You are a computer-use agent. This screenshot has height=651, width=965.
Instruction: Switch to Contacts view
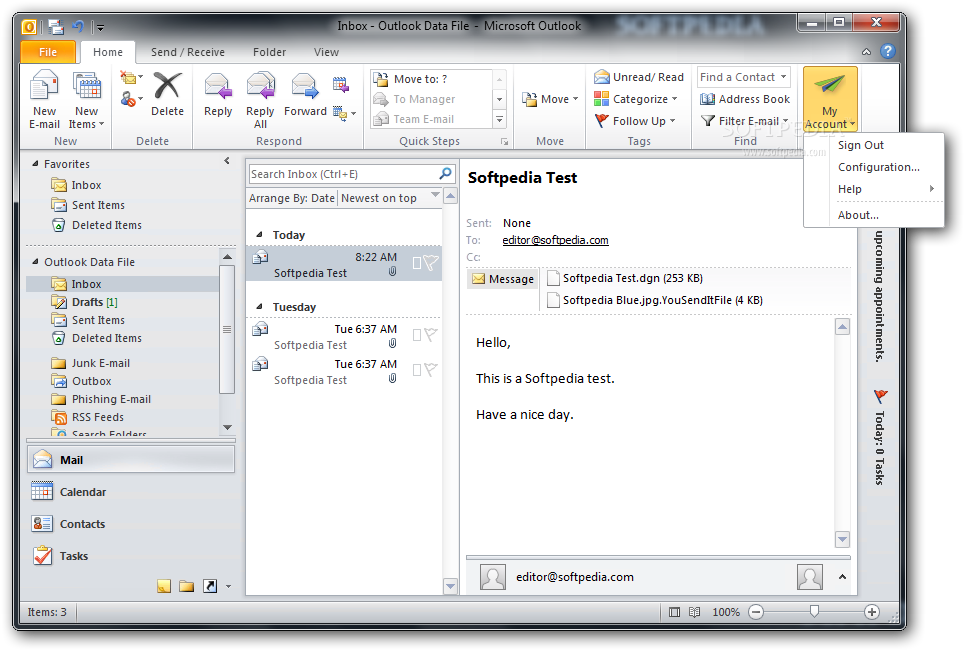[x=131, y=524]
